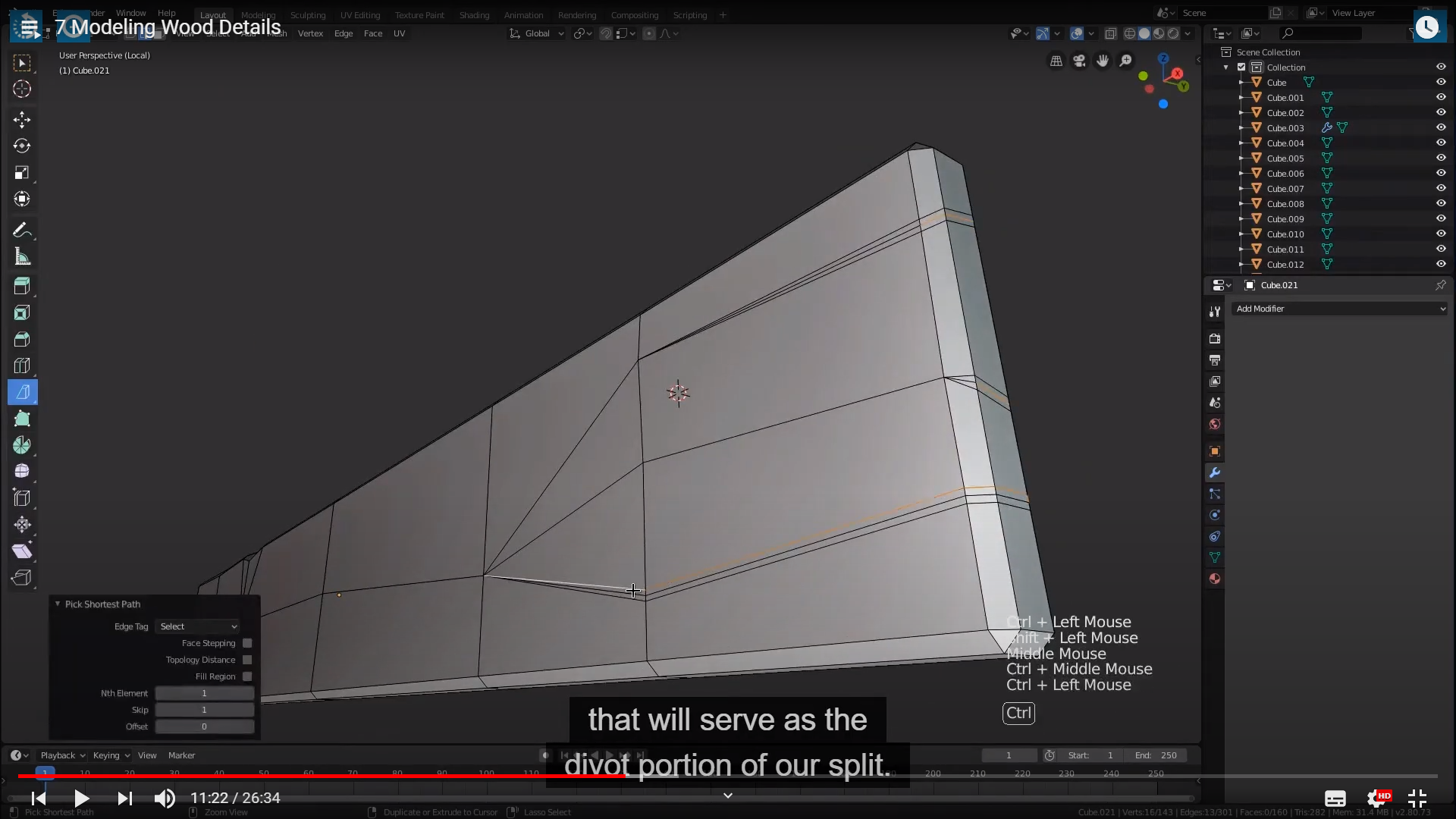Viewport: 1456px width, 819px height.
Task: Click the Nth Element value field
Action: [204, 693]
